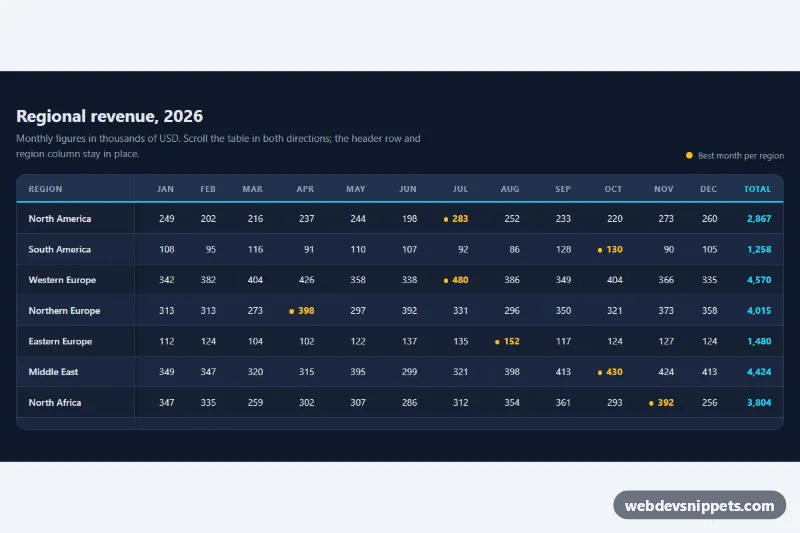Click South America August value 86
Screen dimensions: 800x533
coord(514,249)
